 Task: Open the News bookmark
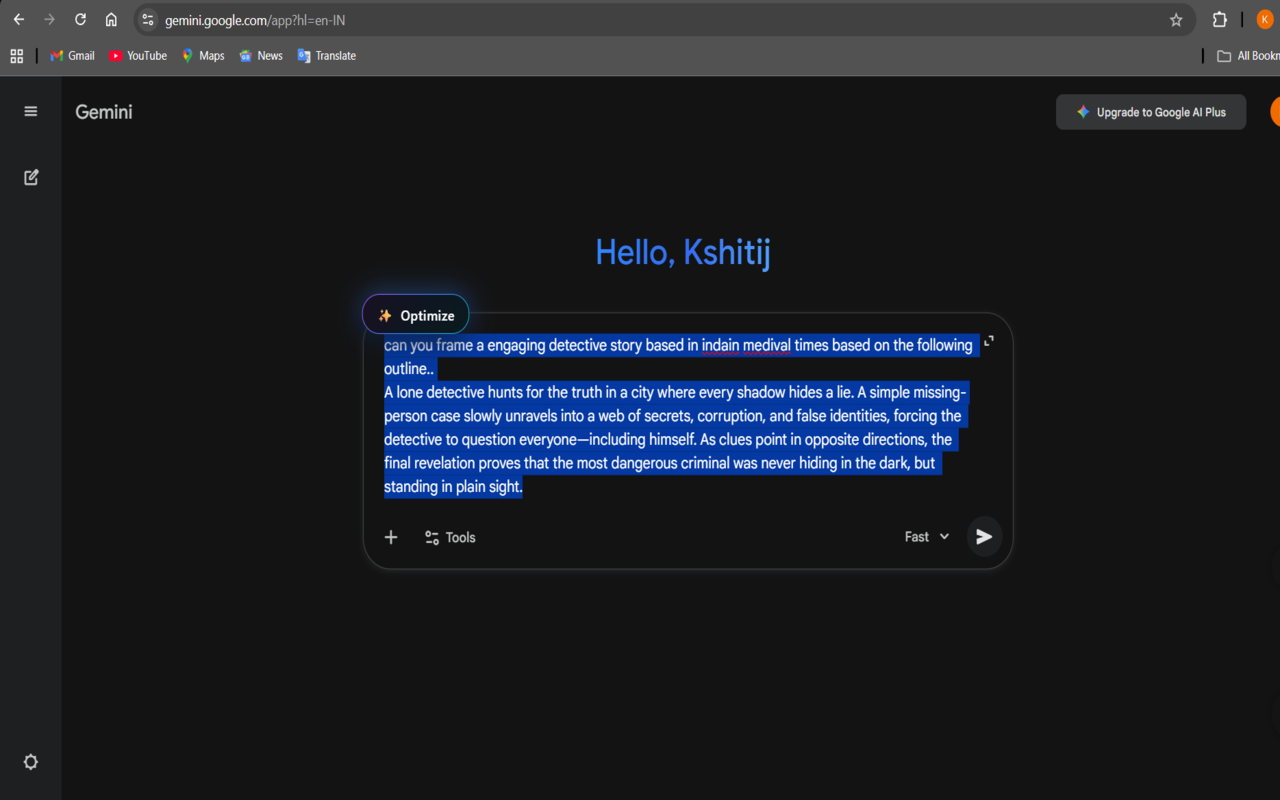[x=261, y=56]
